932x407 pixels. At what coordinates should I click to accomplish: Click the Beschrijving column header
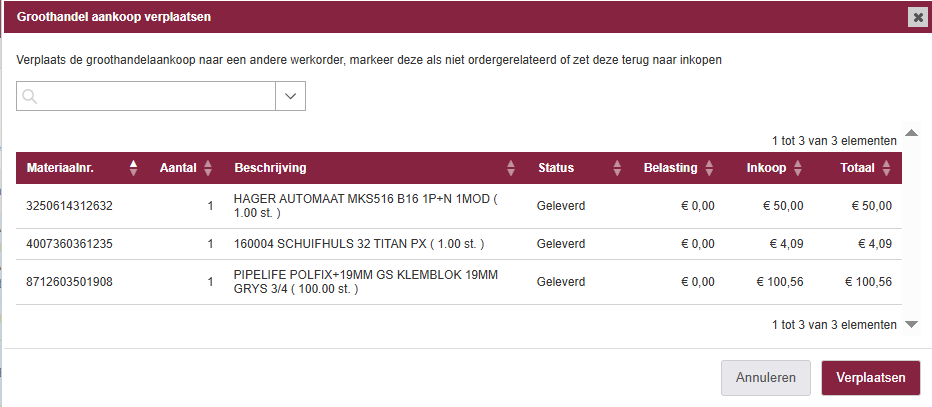(270, 168)
